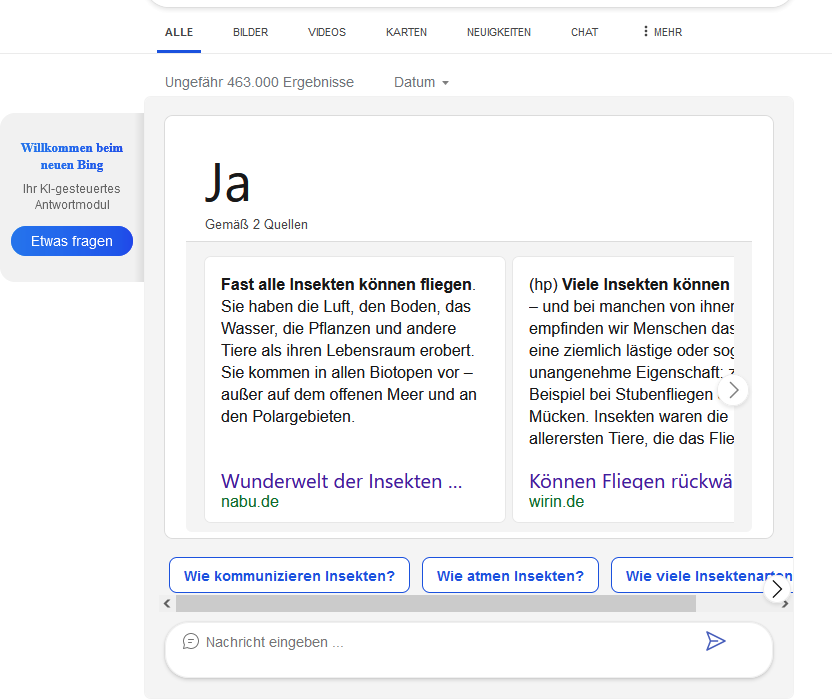Click the scrollbar right arrow
The height and width of the screenshot is (699, 832).
pyautogui.click(x=786, y=604)
